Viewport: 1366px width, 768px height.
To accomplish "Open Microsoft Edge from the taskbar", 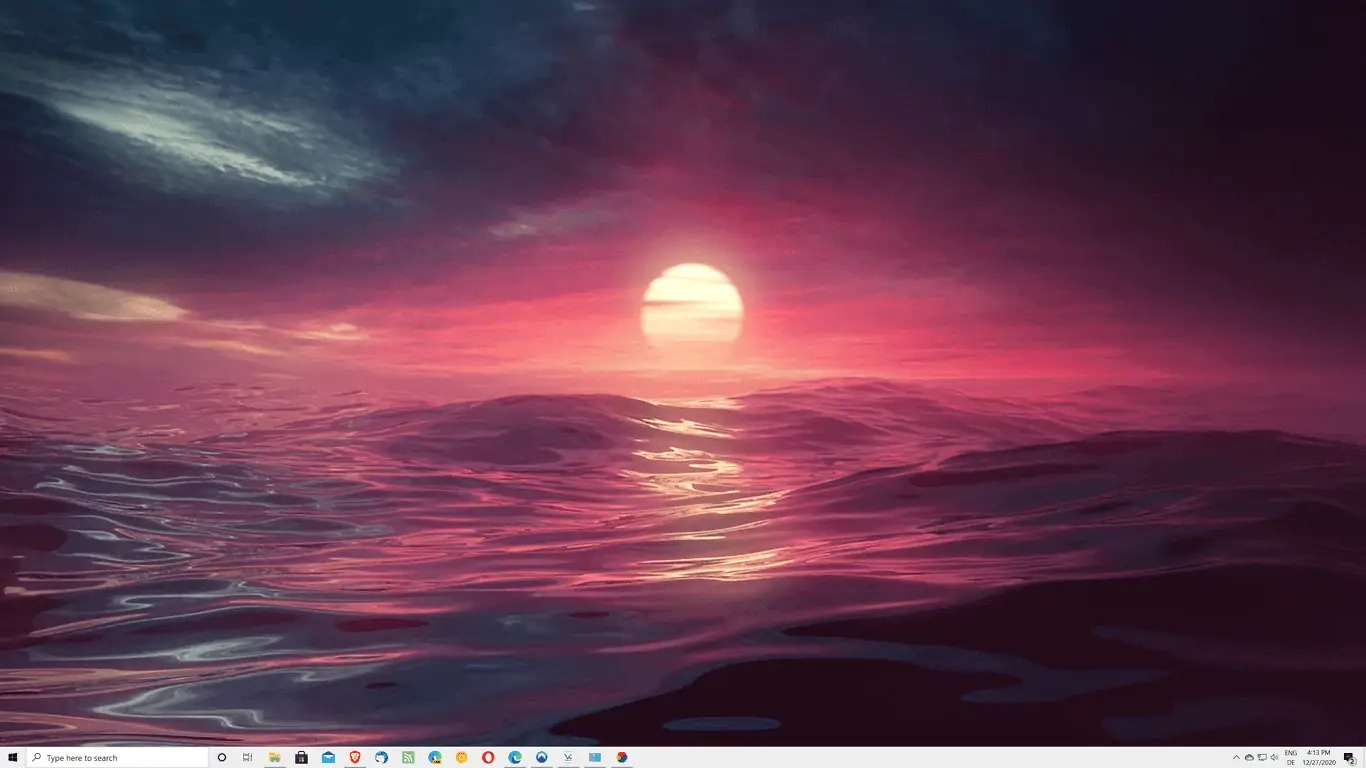I will [x=515, y=758].
